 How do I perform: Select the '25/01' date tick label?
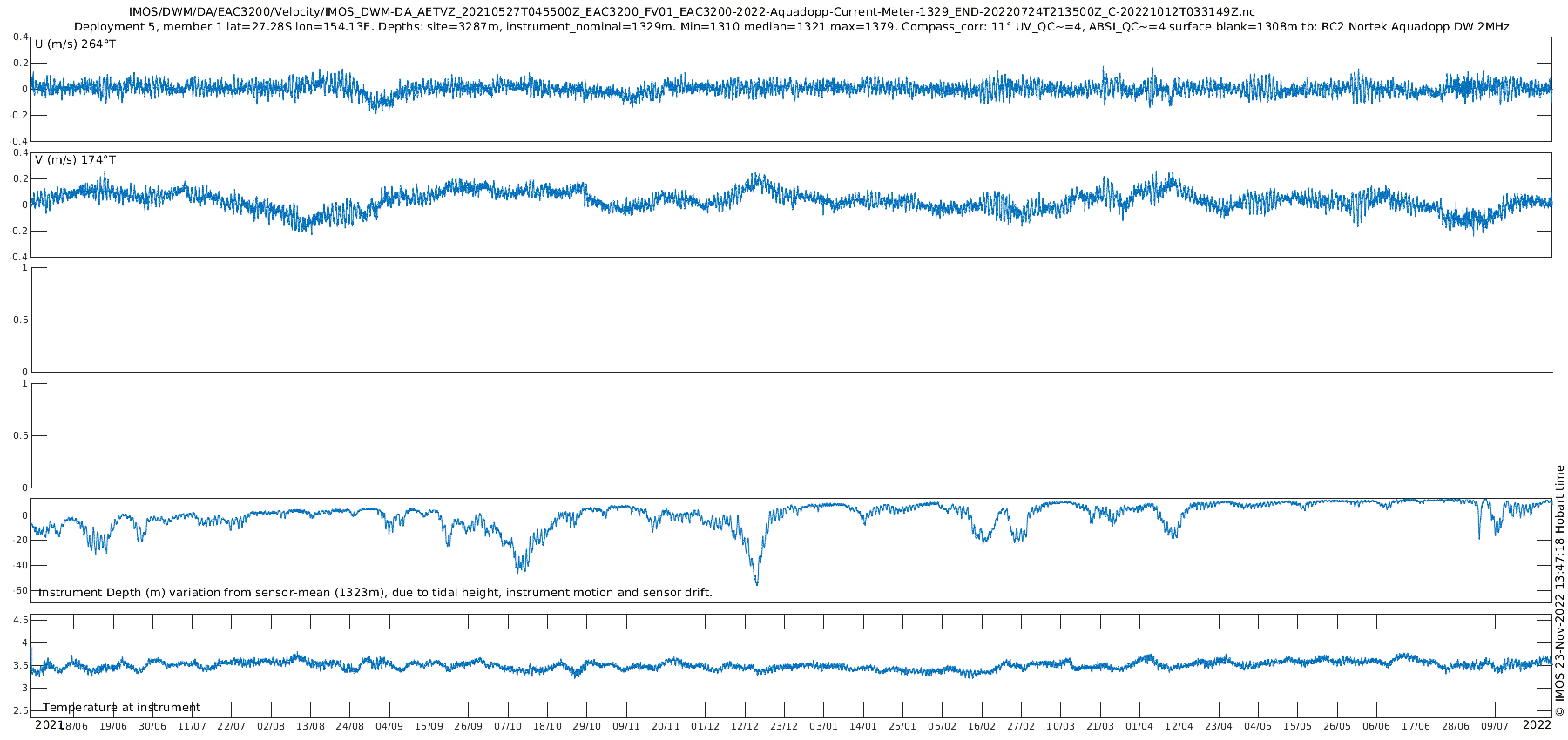902,726
